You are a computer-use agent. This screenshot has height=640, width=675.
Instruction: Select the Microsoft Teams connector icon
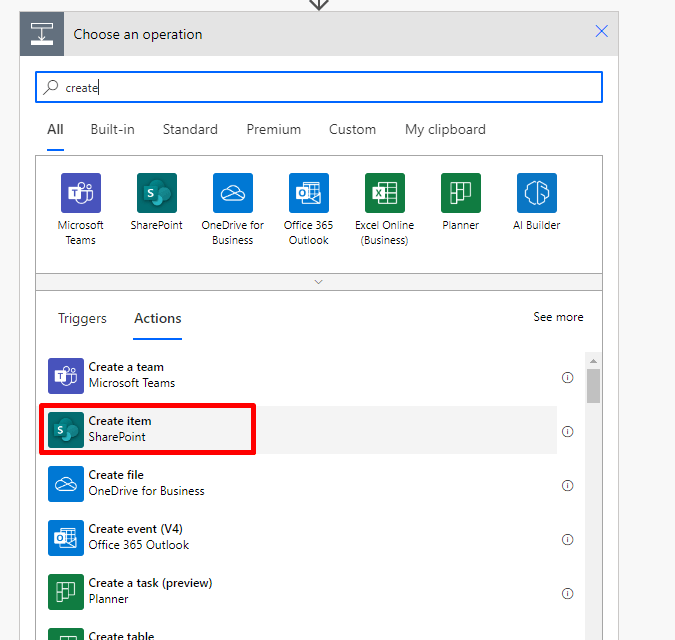click(80, 193)
